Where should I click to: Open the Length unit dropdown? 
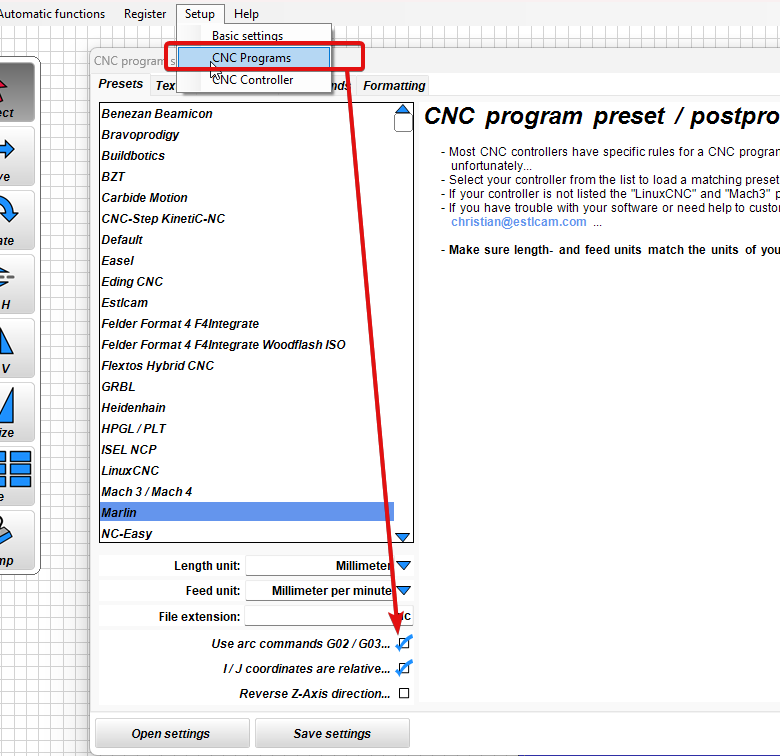[x=403, y=566]
